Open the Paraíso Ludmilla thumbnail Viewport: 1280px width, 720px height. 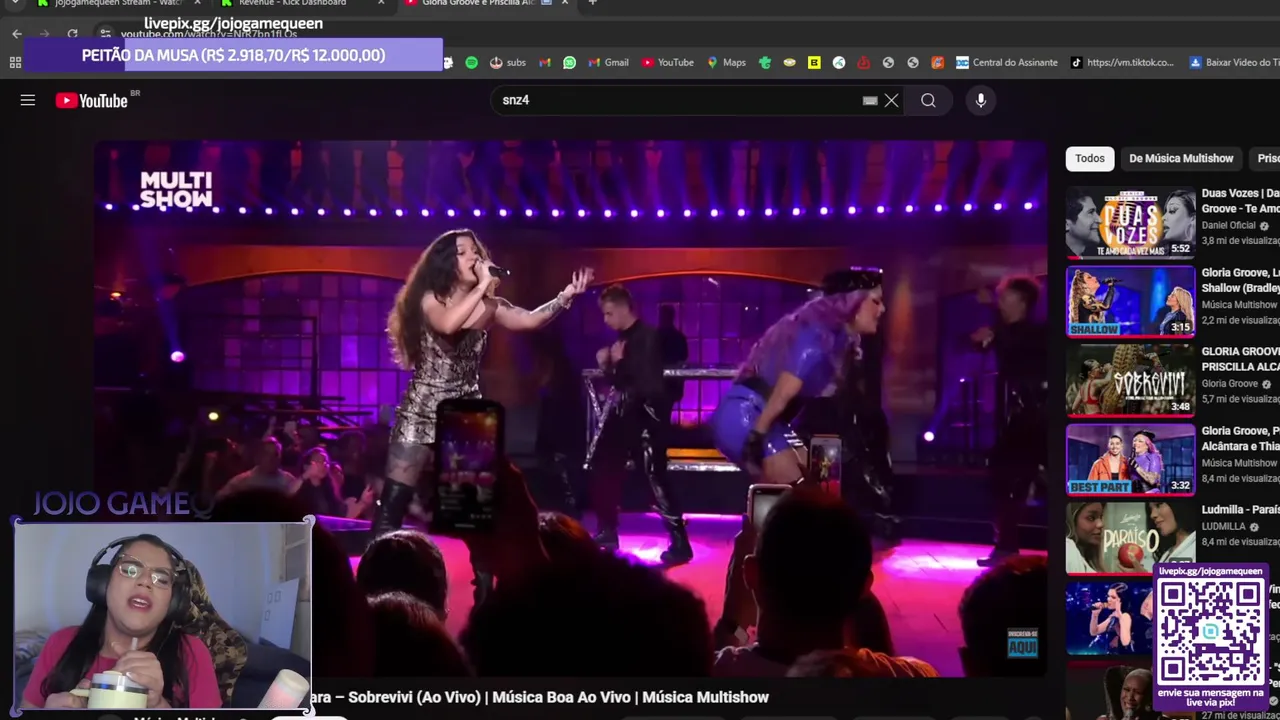[x=1130, y=538]
